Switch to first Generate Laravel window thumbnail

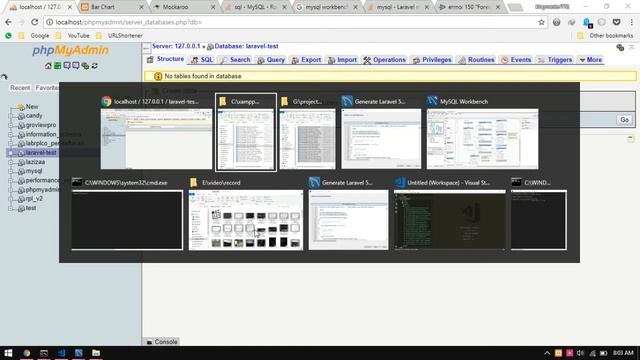tap(381, 139)
